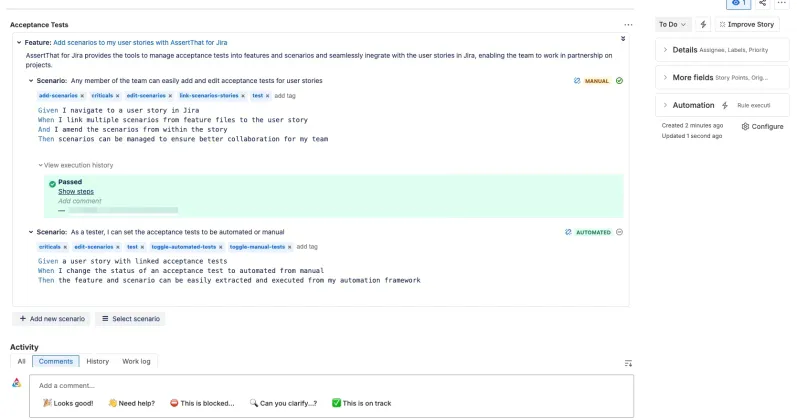
Task: Click Add comment in Passed execution
Action: 80,201
